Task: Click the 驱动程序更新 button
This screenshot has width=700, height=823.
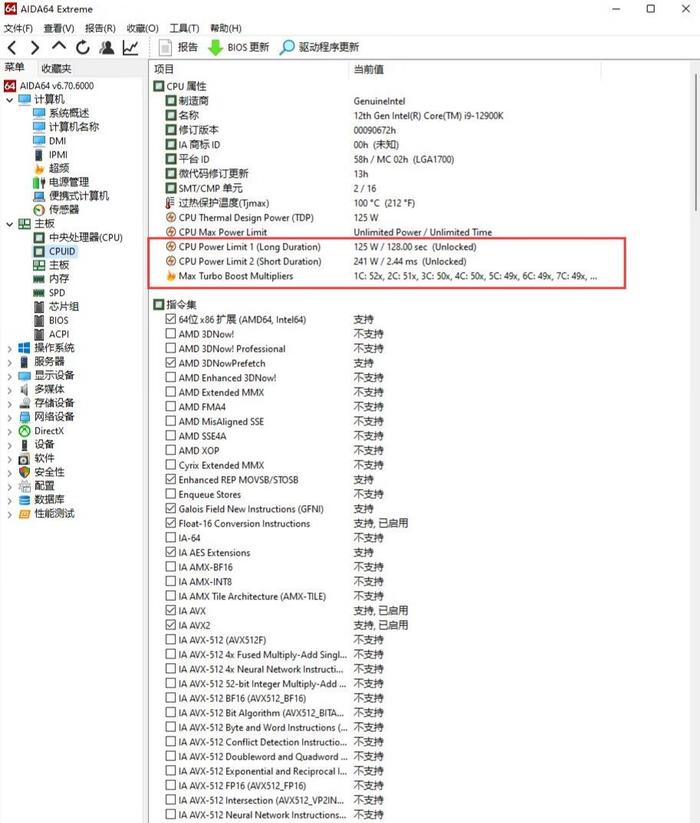Action: click(319, 47)
